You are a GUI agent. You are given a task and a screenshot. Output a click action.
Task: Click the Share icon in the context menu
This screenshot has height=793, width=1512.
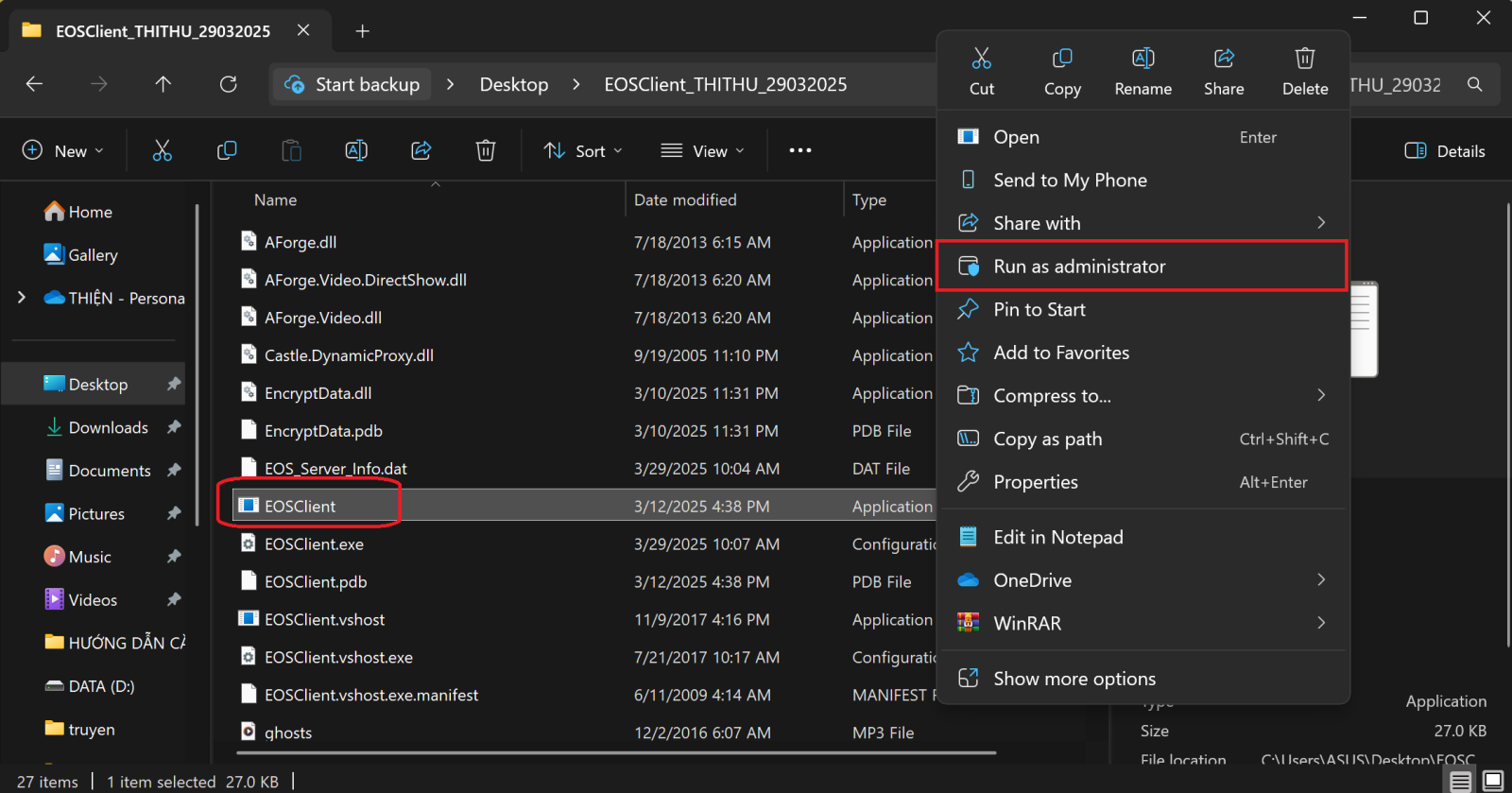pos(1224,59)
